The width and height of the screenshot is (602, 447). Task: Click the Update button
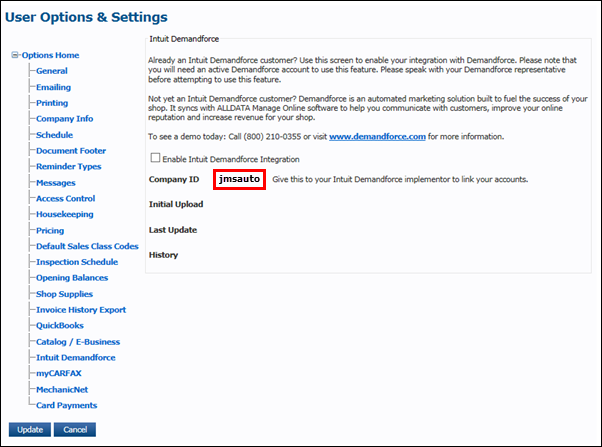coord(30,430)
